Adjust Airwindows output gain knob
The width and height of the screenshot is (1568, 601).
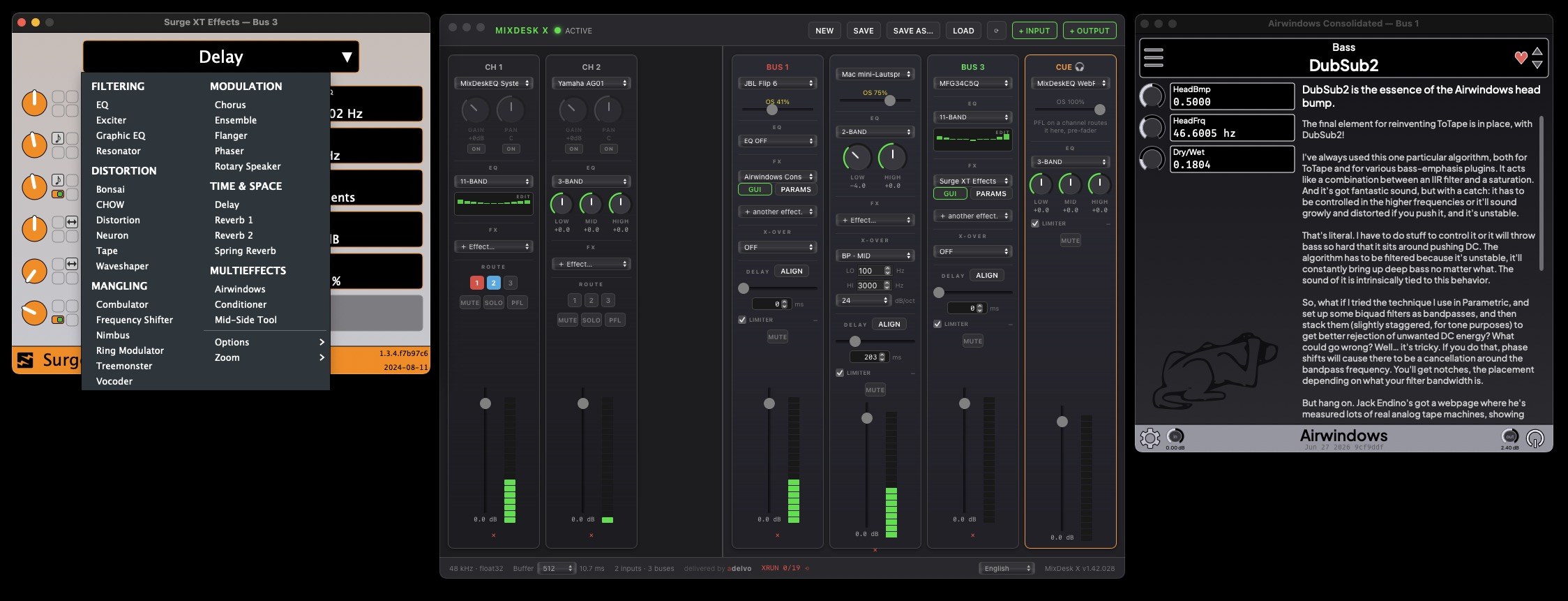(x=1509, y=436)
